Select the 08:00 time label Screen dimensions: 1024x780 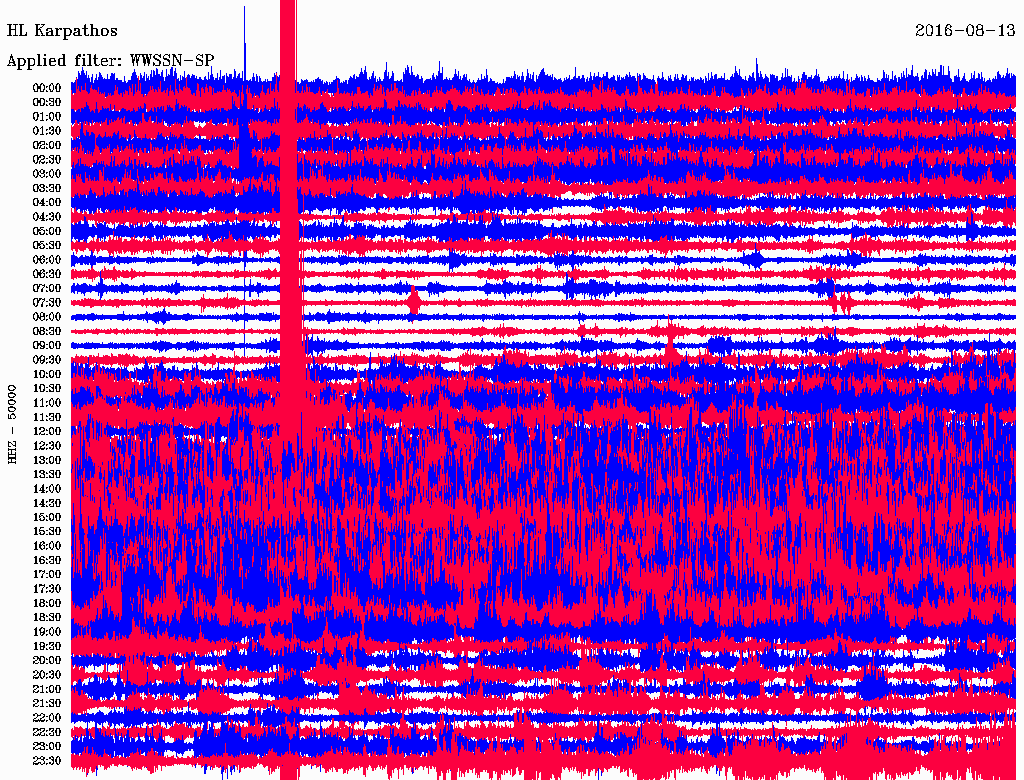click(x=47, y=317)
